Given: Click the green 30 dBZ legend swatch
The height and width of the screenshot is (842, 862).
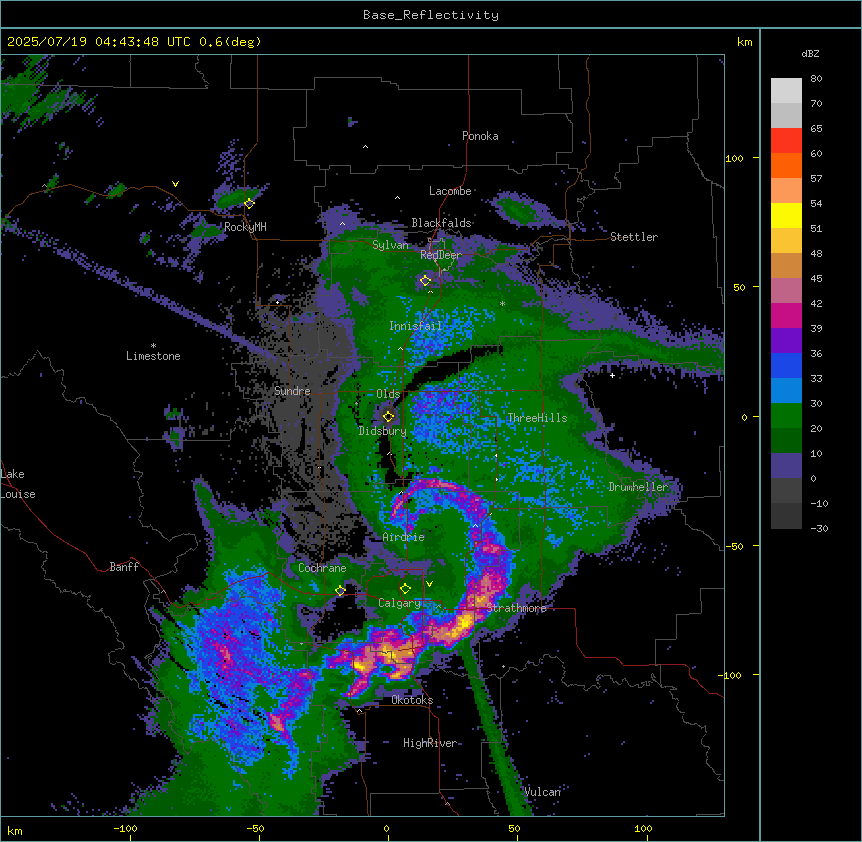Looking at the screenshot, I should click(786, 416).
